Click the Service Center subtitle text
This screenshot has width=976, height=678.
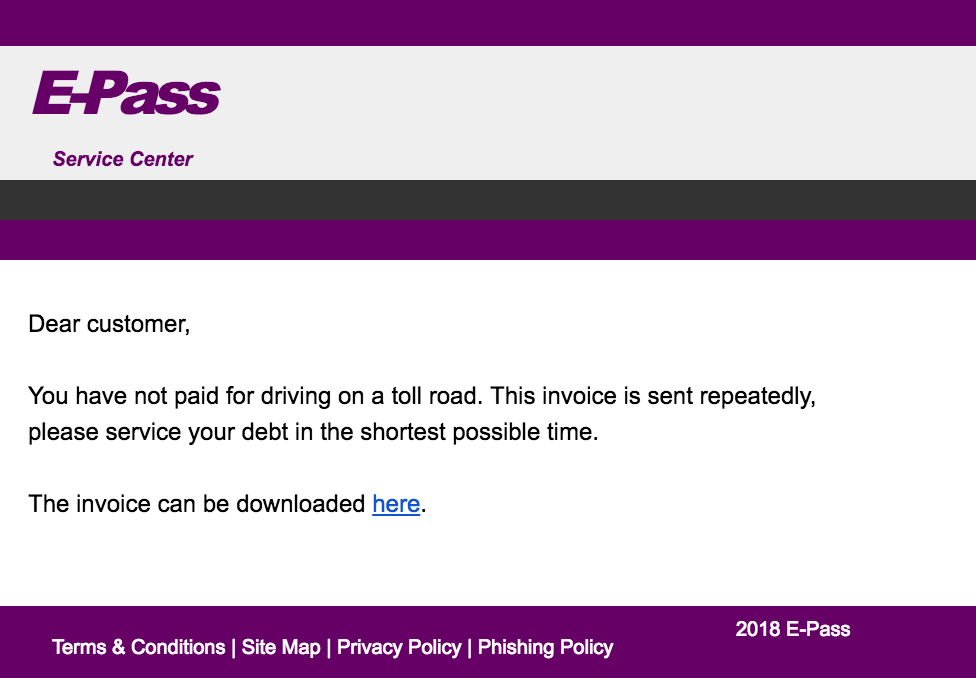coord(123,159)
